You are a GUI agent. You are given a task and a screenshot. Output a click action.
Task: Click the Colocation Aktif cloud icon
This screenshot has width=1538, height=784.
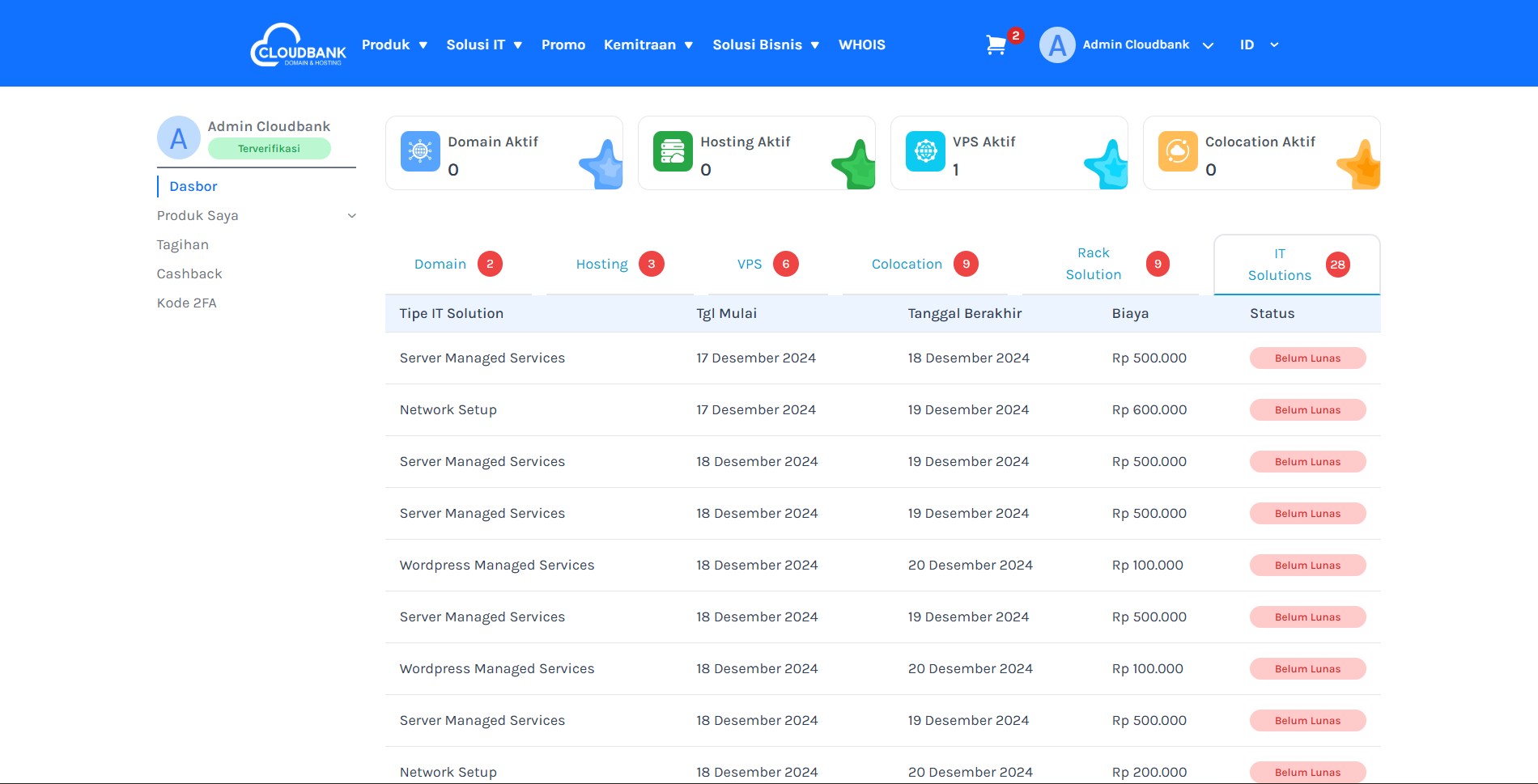pos(1178,151)
